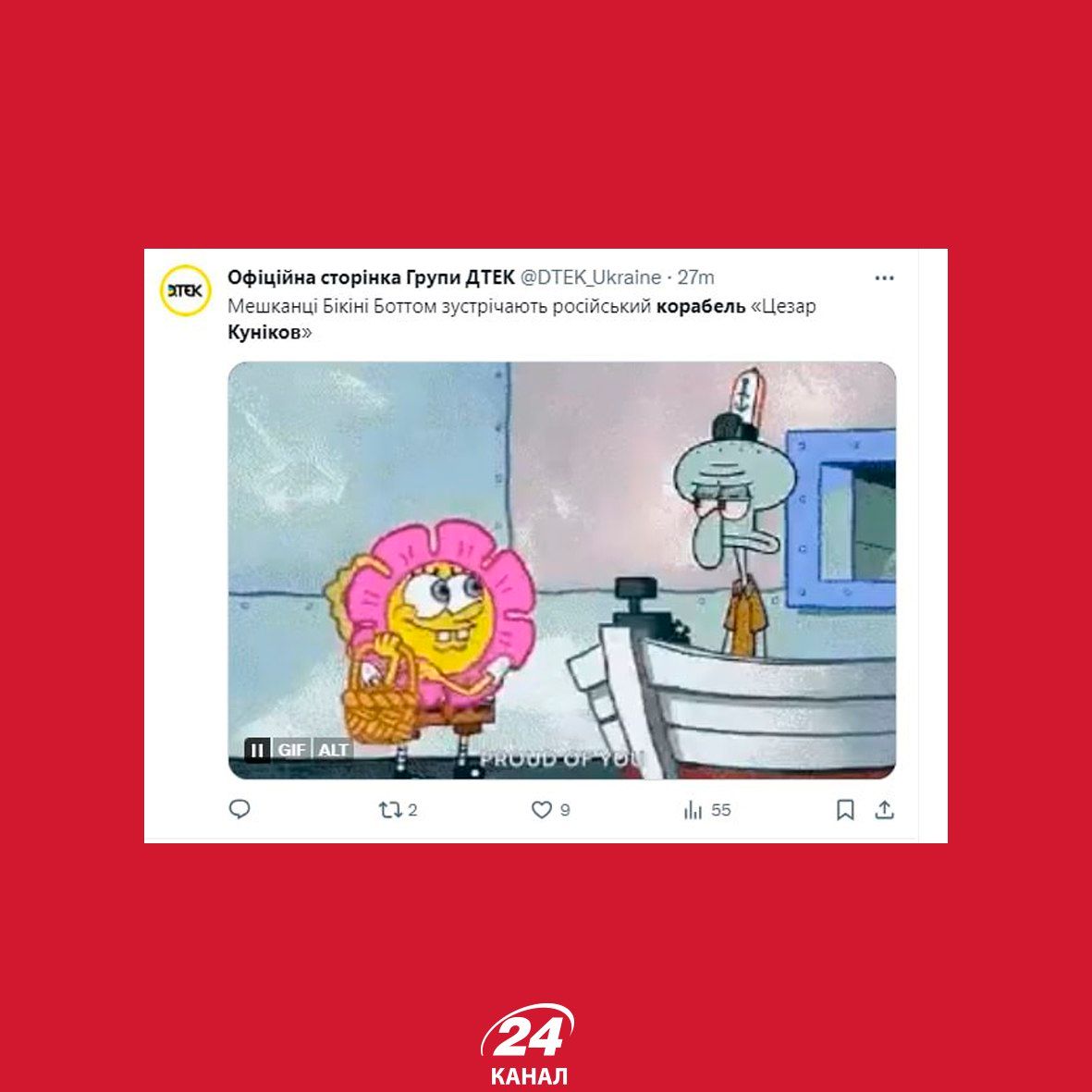Bookmark the tweet
Image resolution: width=1092 pixels, height=1092 pixels.
[x=845, y=810]
